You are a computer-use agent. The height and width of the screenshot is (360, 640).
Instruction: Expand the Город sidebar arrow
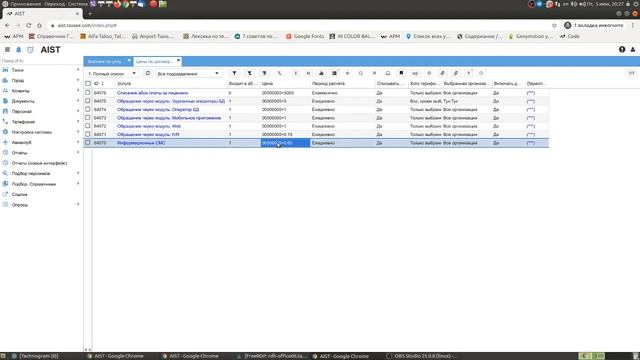pyautogui.click(x=78, y=80)
